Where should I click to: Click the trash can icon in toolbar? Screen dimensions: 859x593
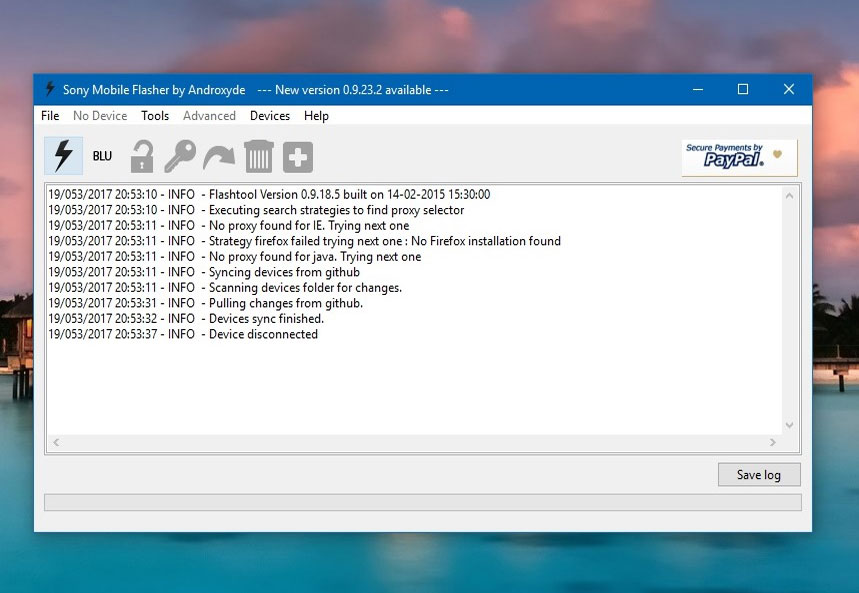259,156
